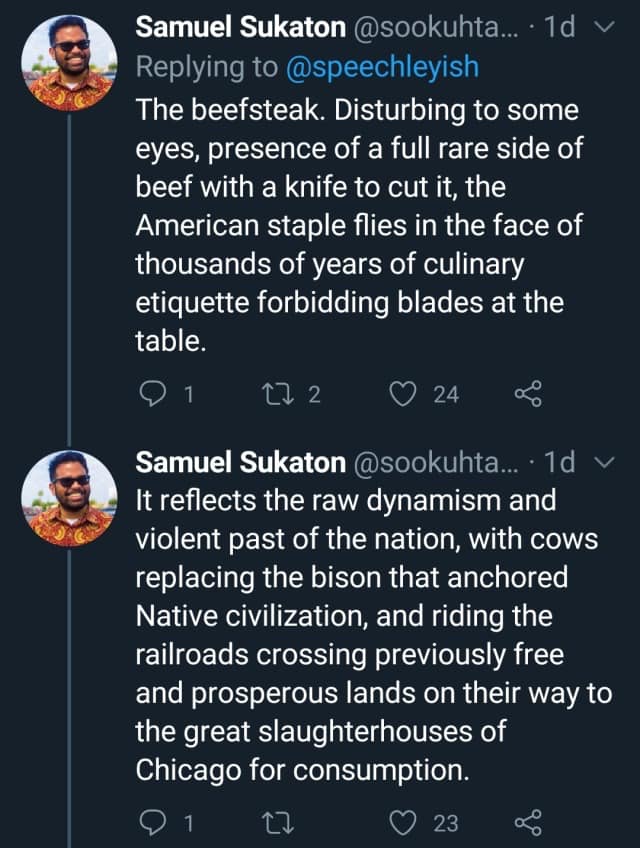This screenshot has width=640, height=848.
Task: Tap the second tweet's profile picture
Action: click(x=70, y=497)
